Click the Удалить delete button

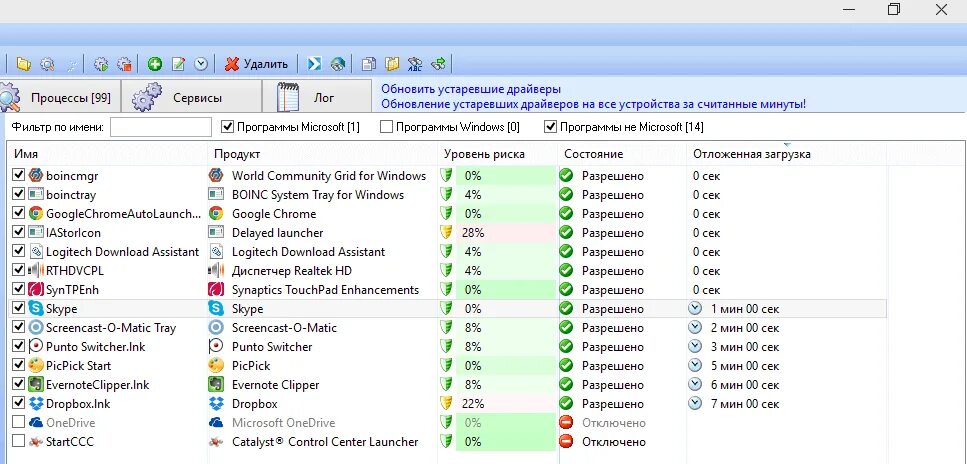click(257, 64)
